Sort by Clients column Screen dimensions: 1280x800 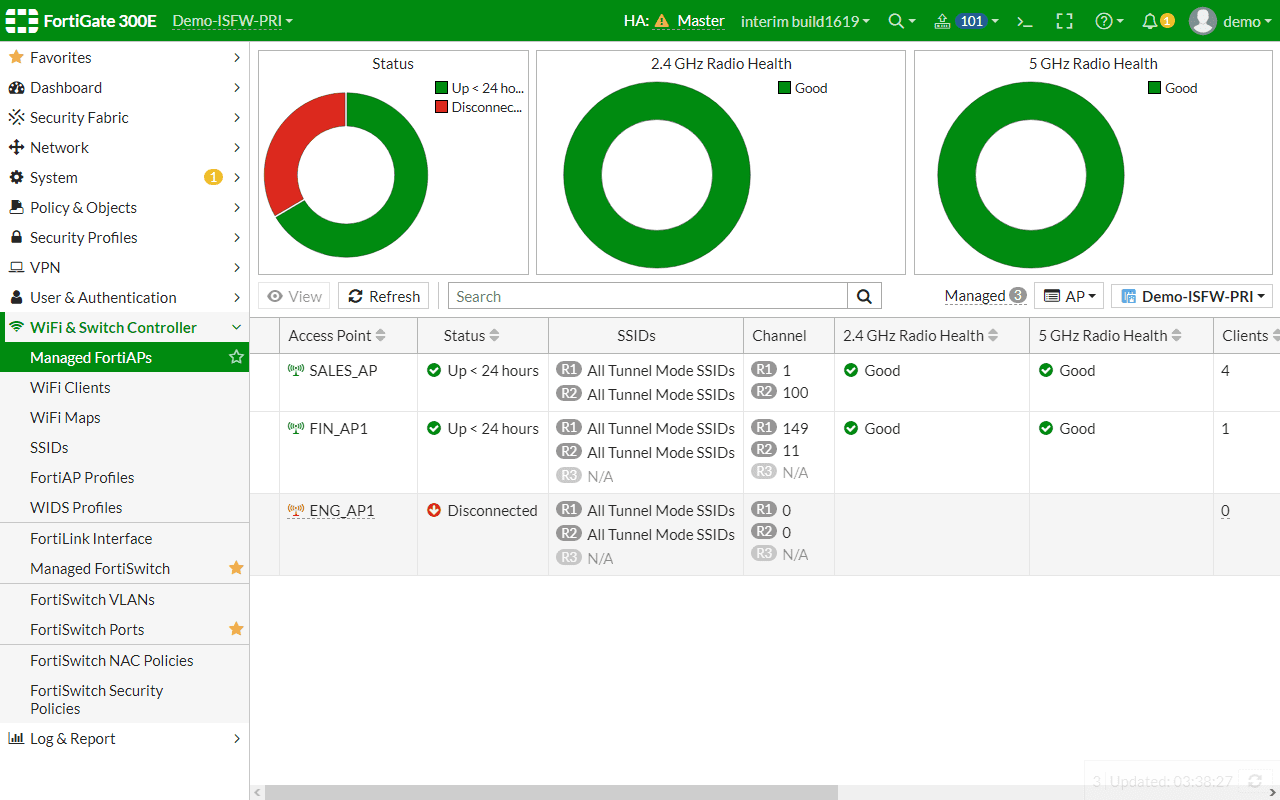tap(1276, 336)
